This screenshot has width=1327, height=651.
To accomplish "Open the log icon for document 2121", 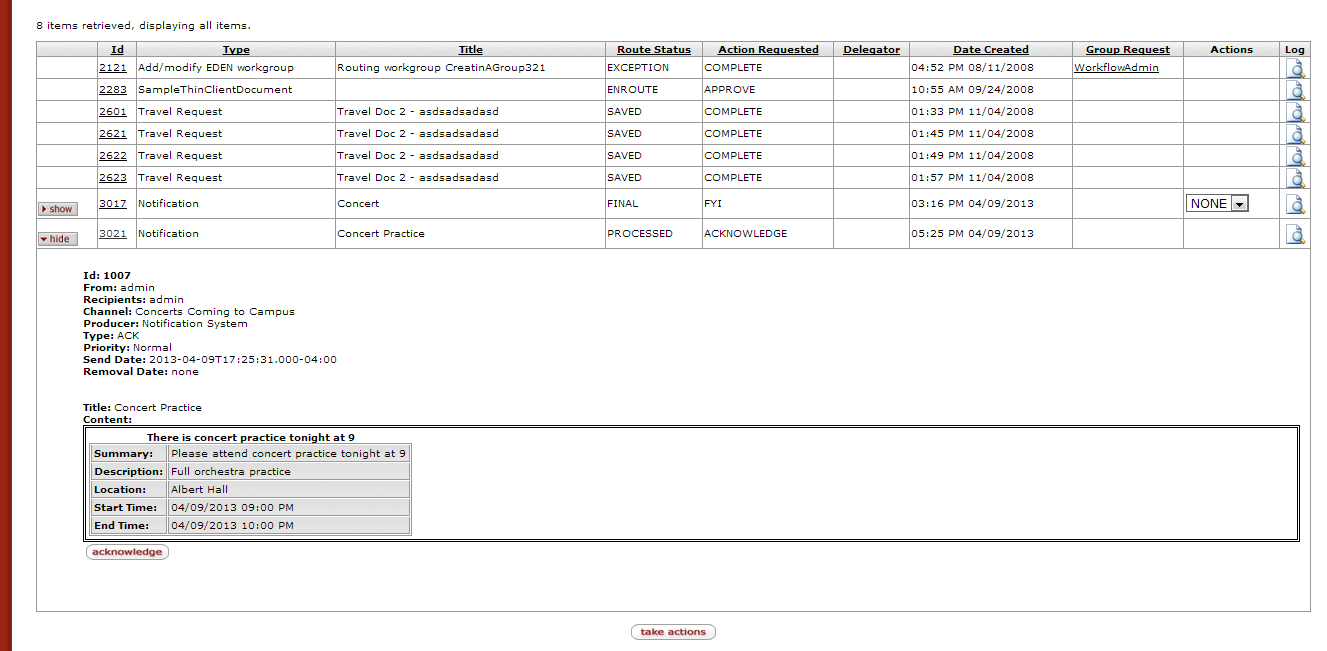I will coord(1295,68).
